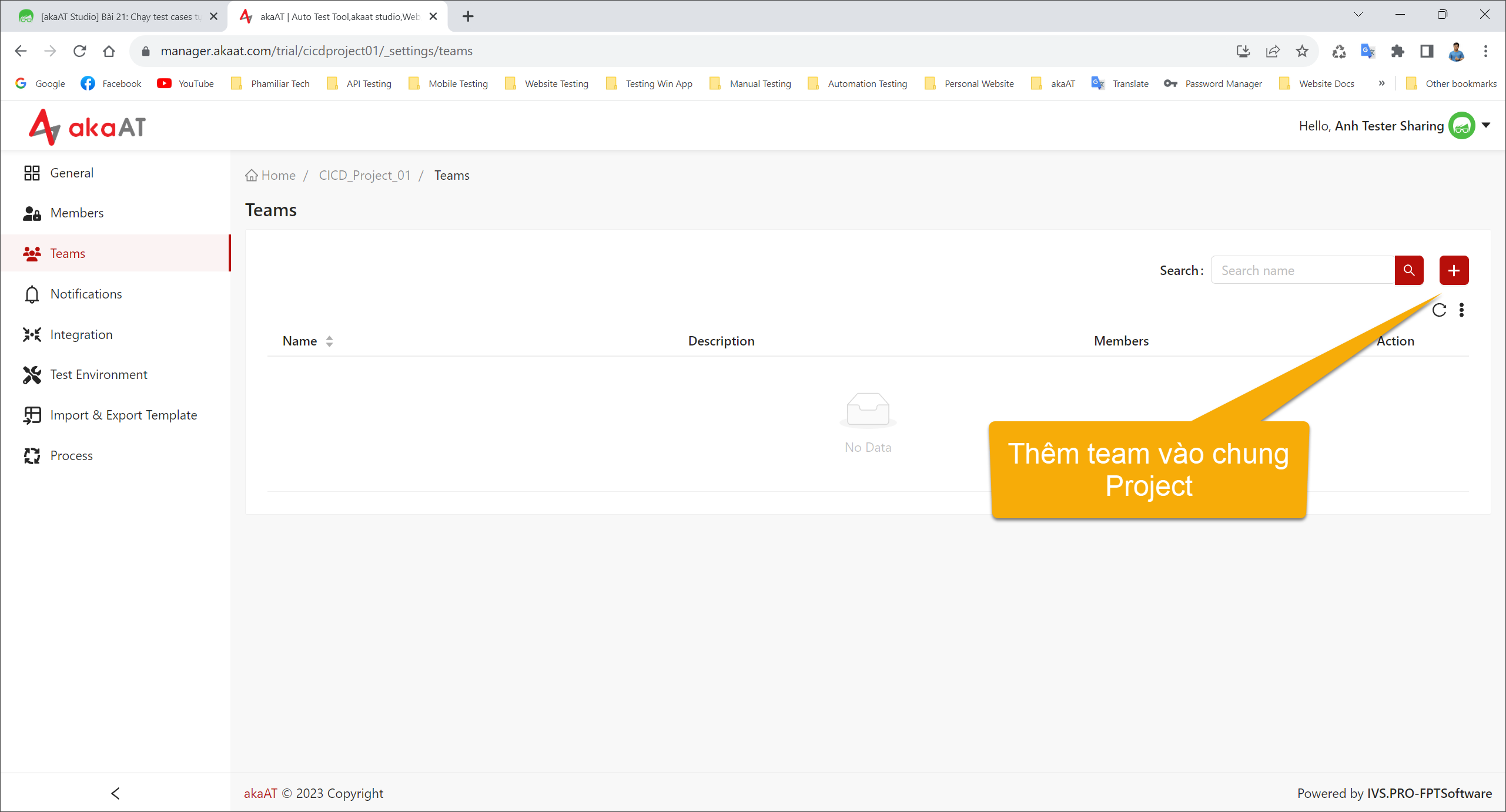Open the Extensions puzzle icon

pos(1397,51)
